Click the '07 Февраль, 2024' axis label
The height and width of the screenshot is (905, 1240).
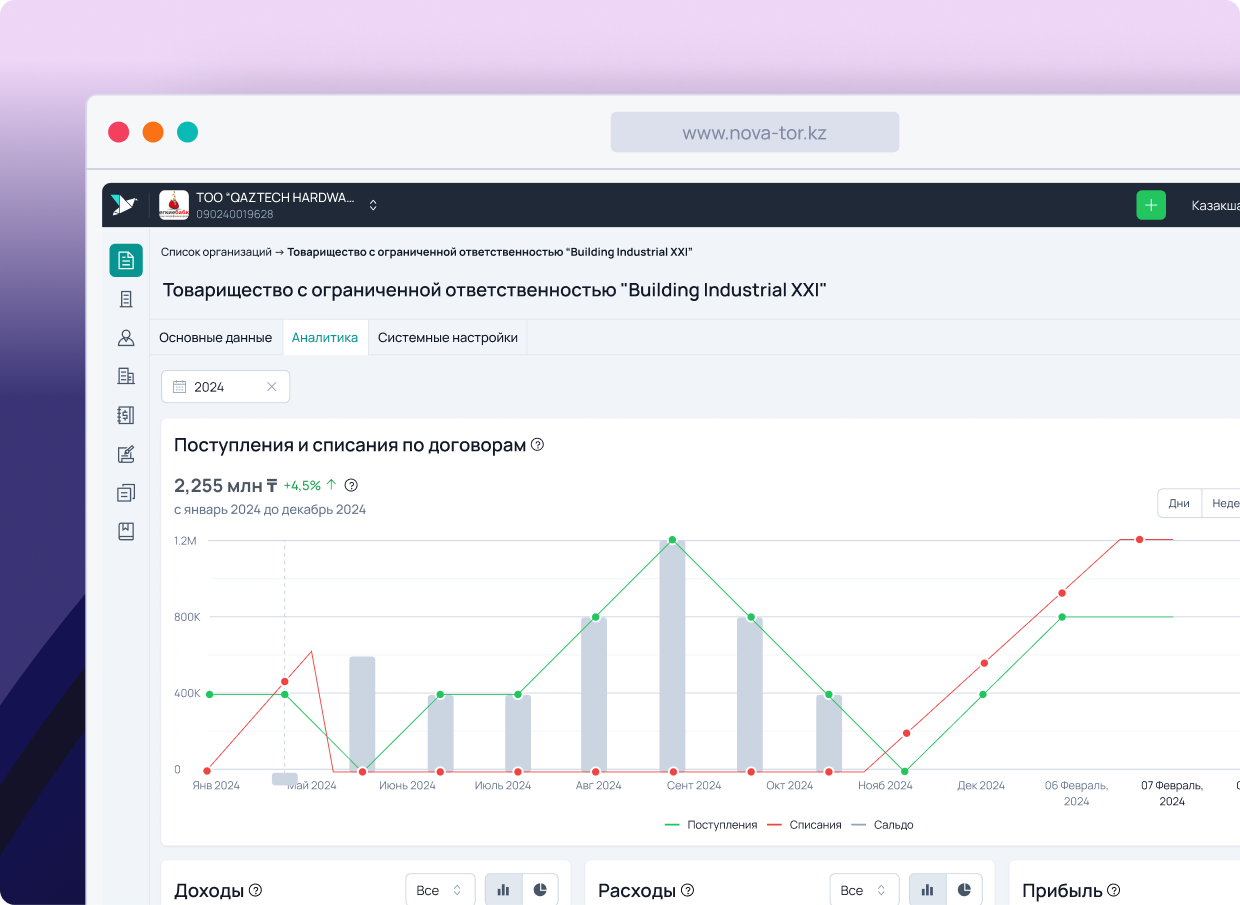tap(1172, 793)
